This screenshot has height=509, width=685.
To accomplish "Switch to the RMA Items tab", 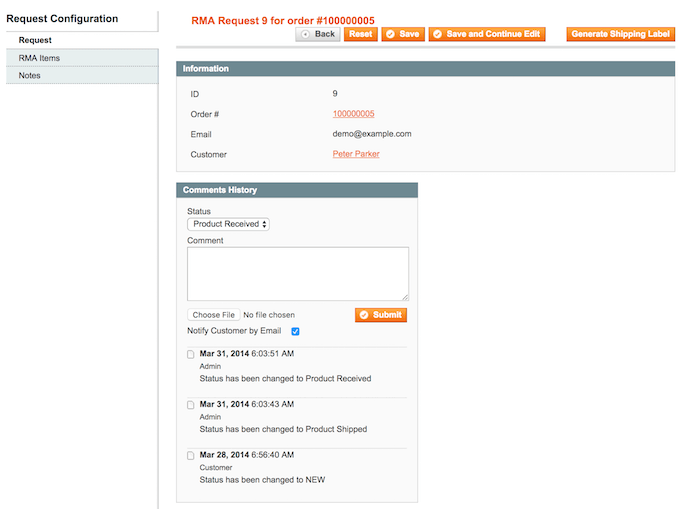I will [x=39, y=58].
